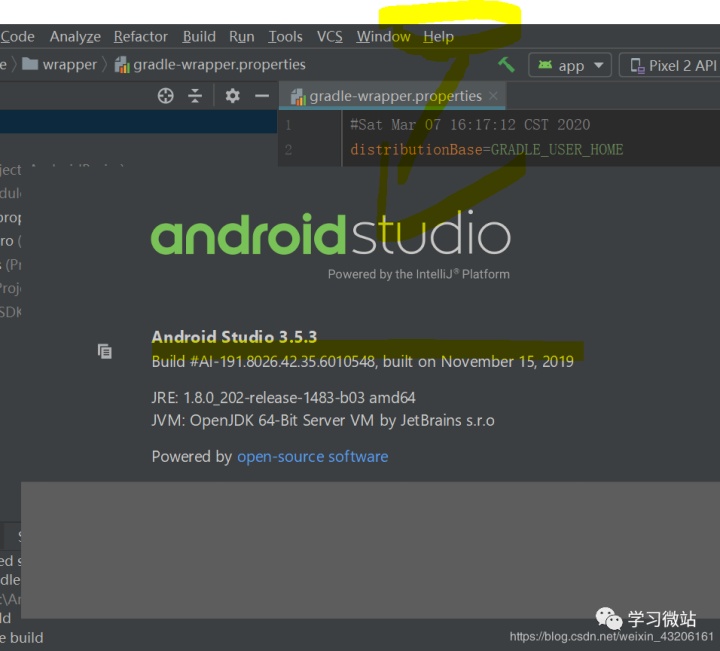Click gradle-wrapper.properties in the breadcrumb bar

click(210, 65)
